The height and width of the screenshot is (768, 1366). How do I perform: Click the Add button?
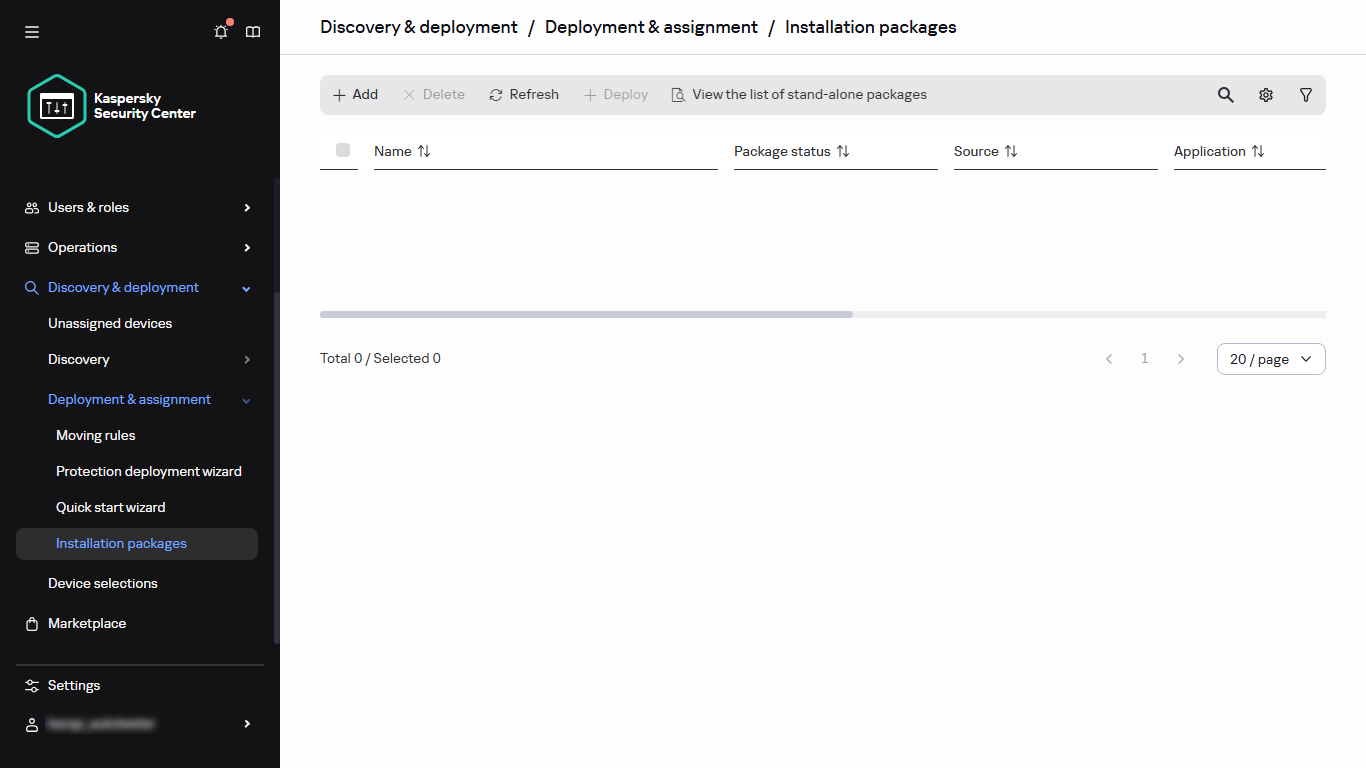click(354, 94)
